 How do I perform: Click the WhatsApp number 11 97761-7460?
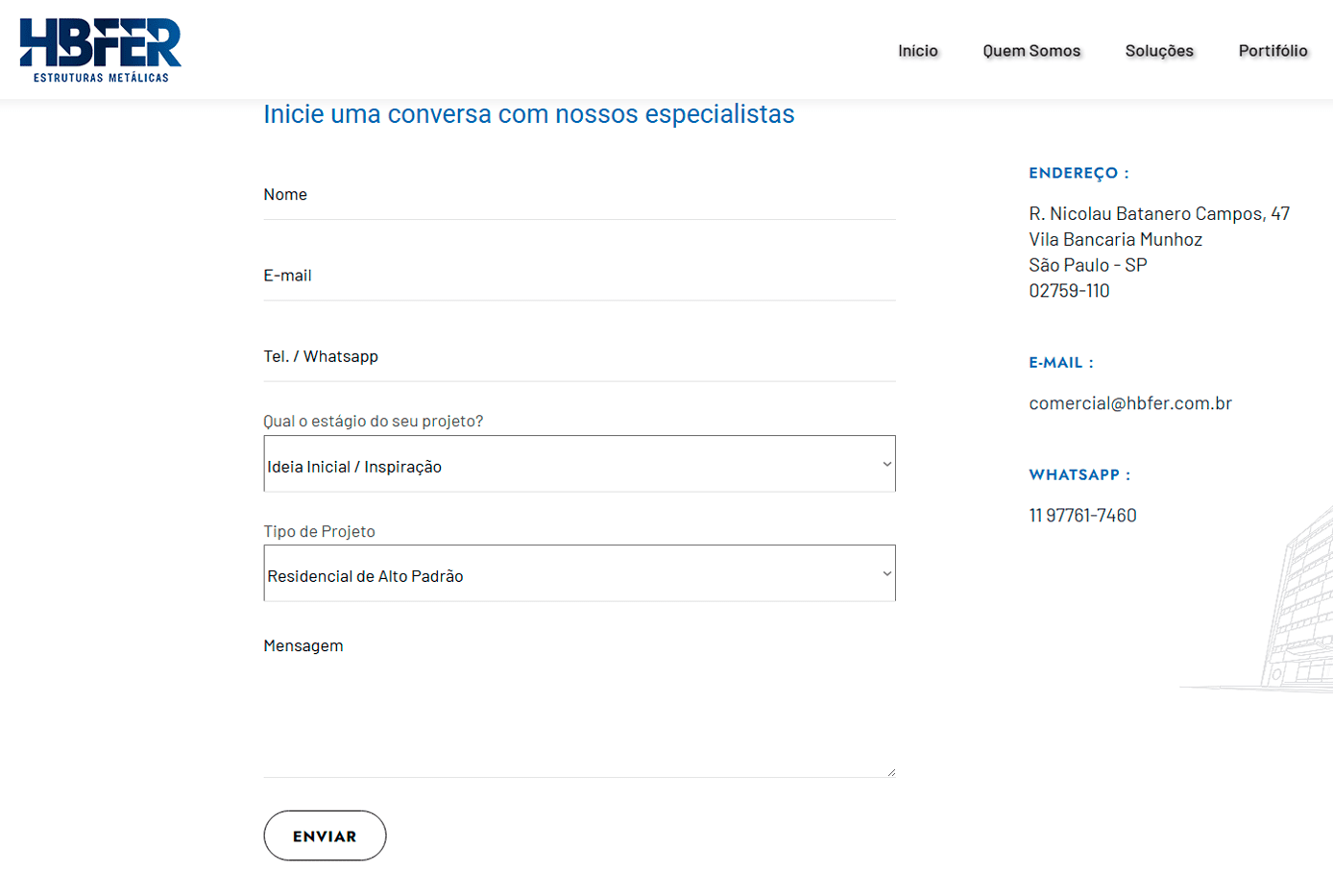[1082, 516]
